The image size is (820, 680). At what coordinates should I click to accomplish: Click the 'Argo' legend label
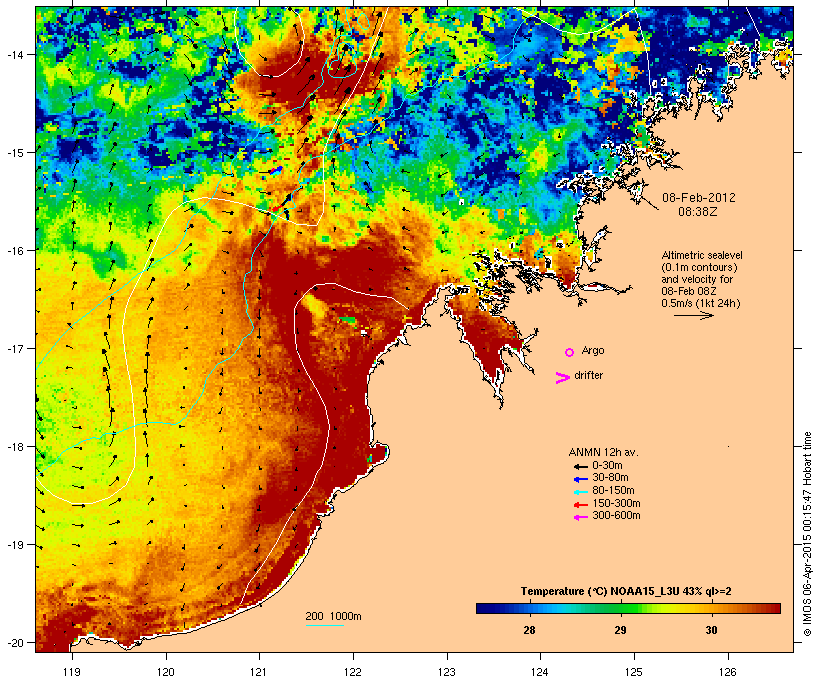coord(593,350)
